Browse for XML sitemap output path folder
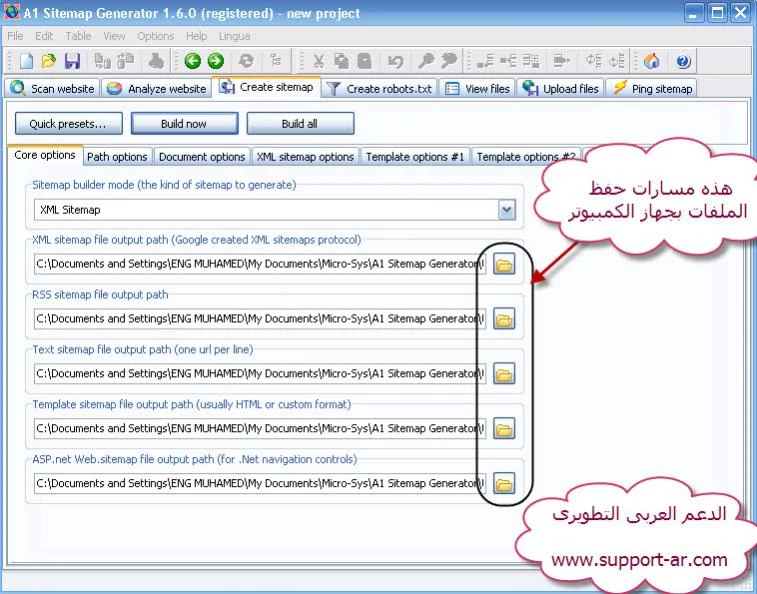 [x=504, y=265]
